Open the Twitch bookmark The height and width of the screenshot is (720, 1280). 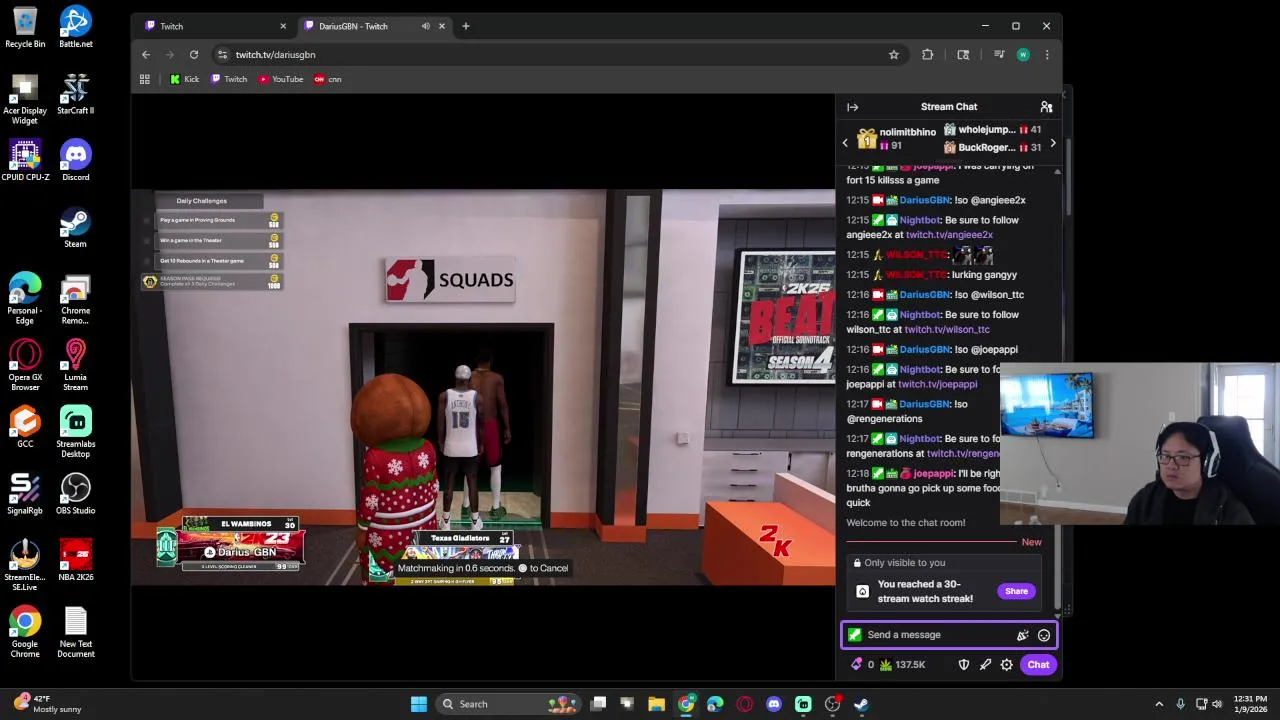(229, 79)
